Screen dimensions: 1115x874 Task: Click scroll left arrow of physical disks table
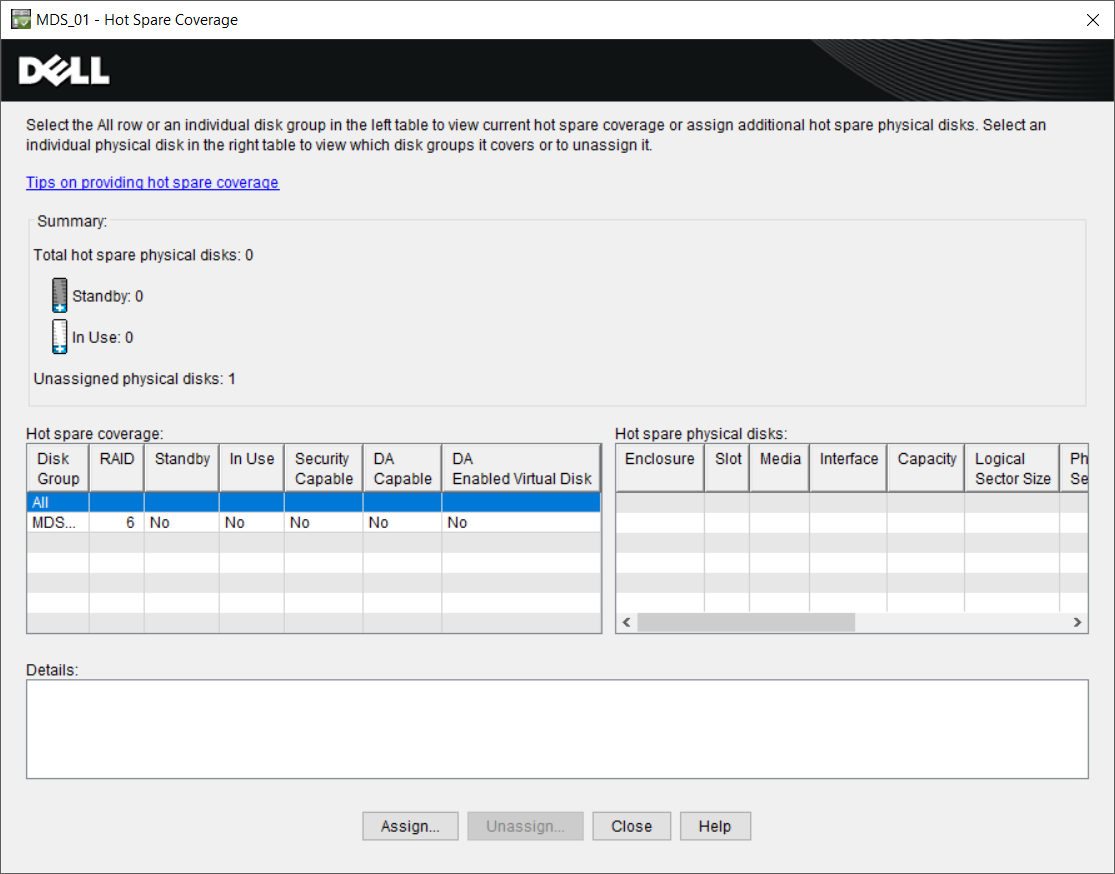(626, 622)
